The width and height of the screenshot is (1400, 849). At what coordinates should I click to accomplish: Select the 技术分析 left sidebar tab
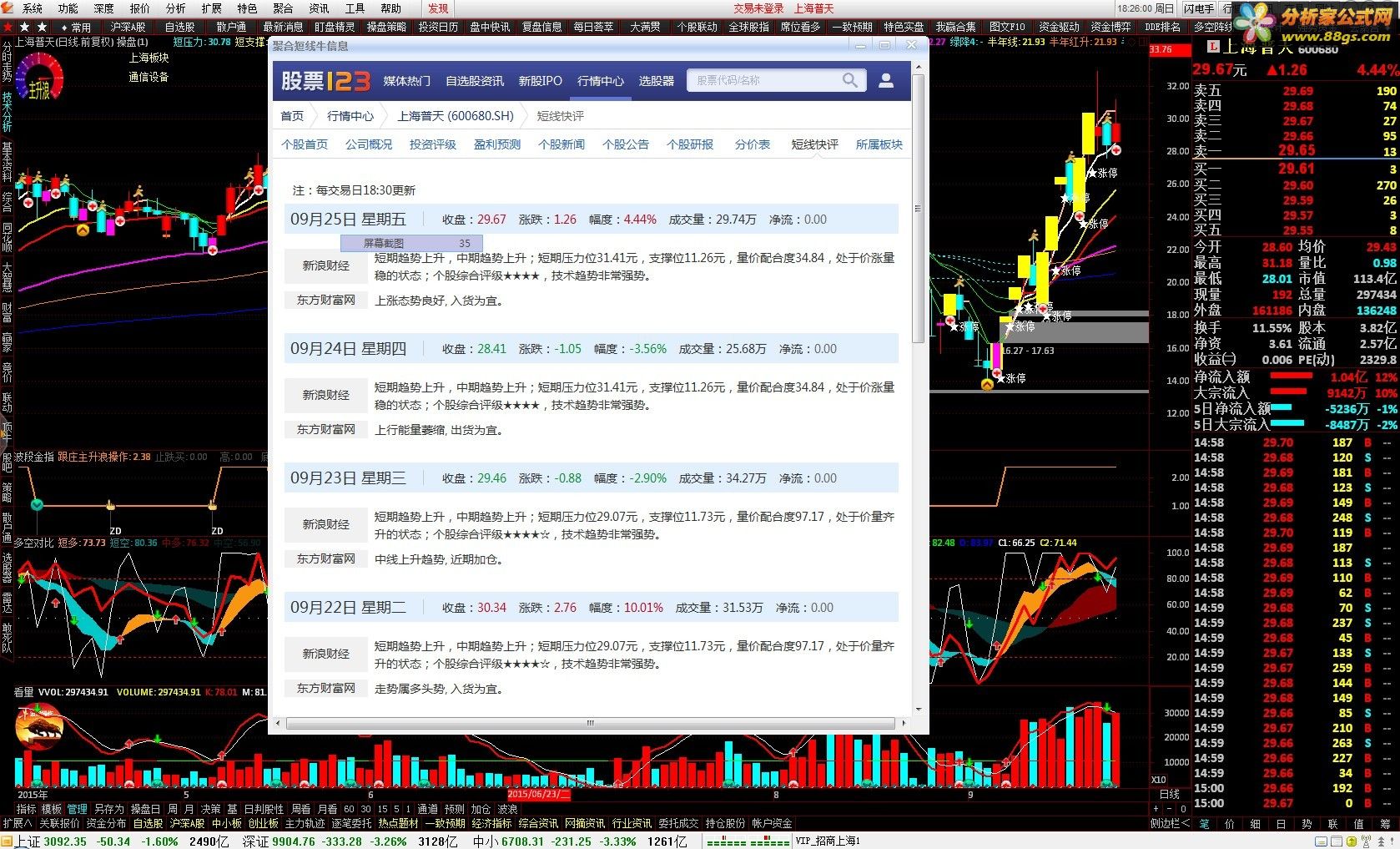[7, 113]
